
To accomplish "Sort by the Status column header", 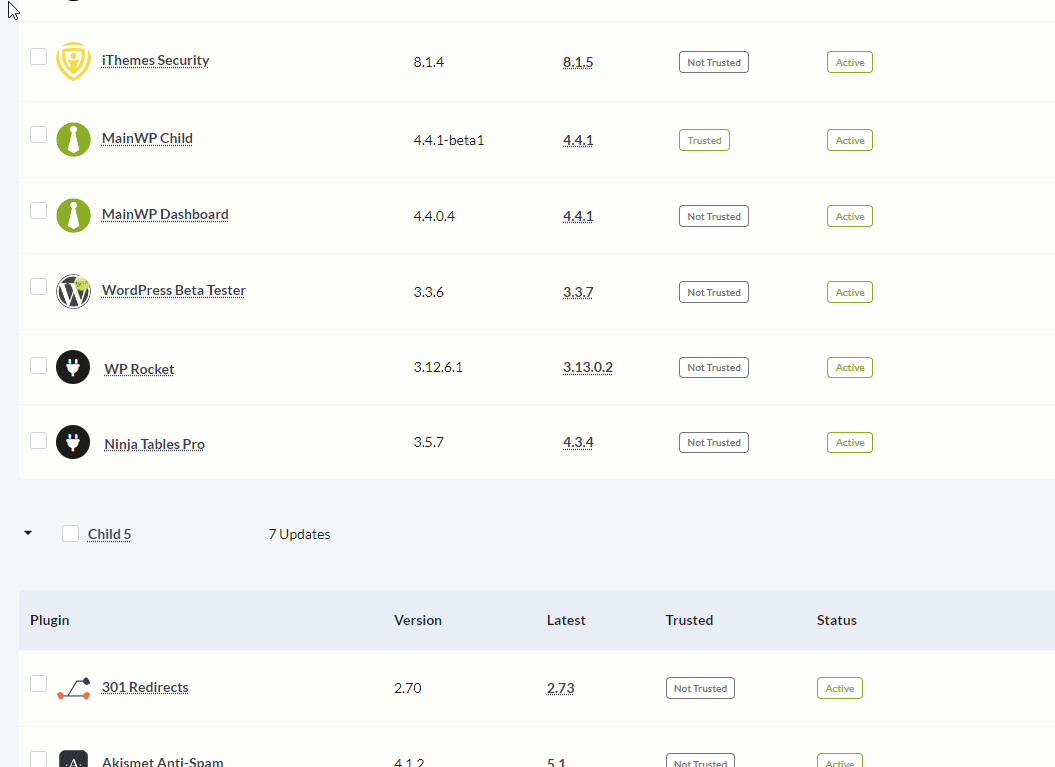I will click(x=836, y=620).
